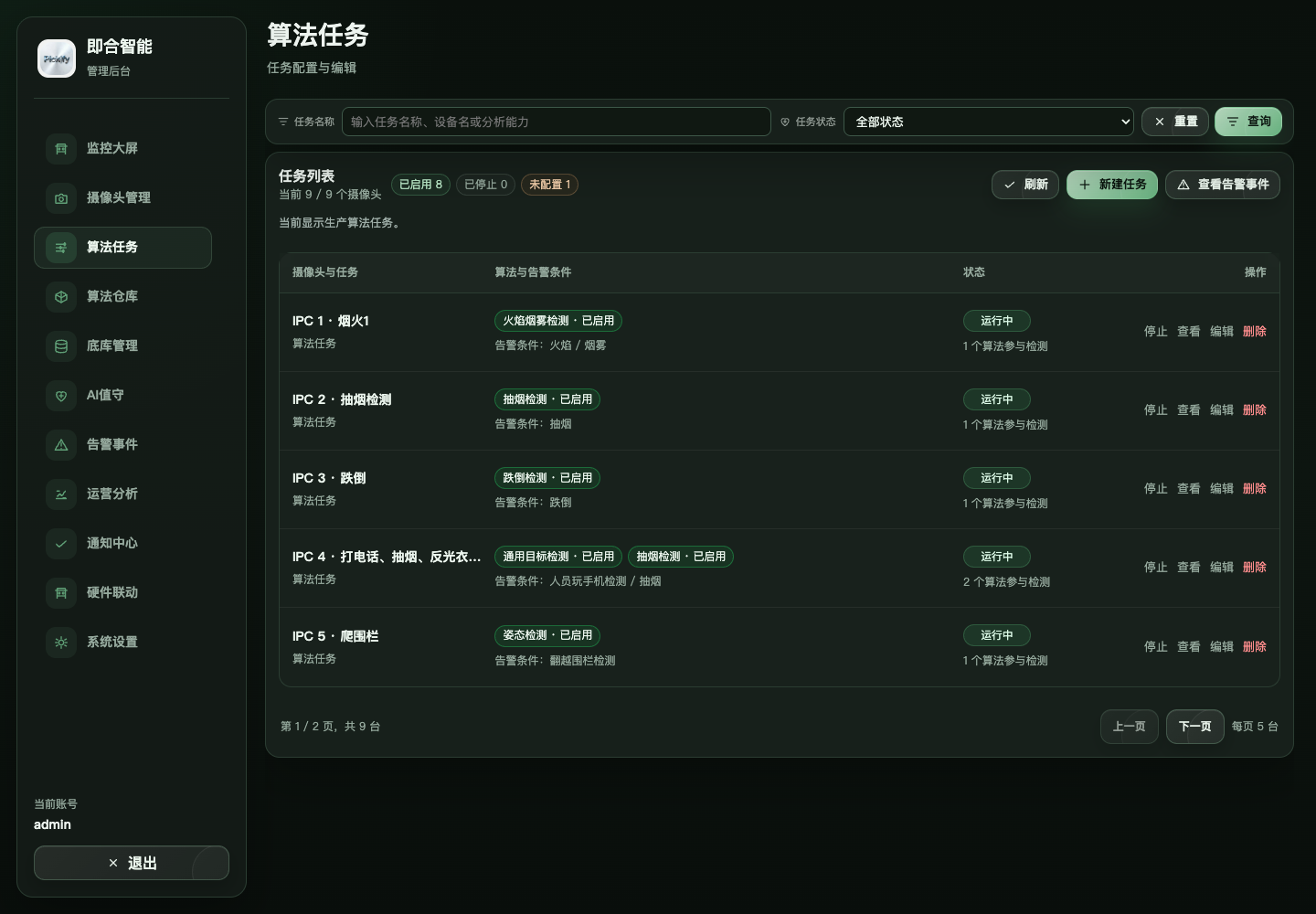Click the 算法任务 sidebar icon
The image size is (1316, 914).
tap(61, 247)
